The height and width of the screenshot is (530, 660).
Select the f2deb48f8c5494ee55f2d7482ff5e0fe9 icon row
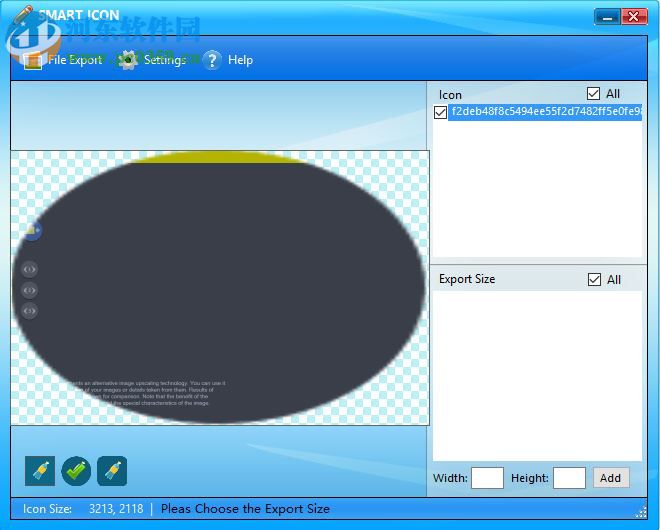click(545, 112)
